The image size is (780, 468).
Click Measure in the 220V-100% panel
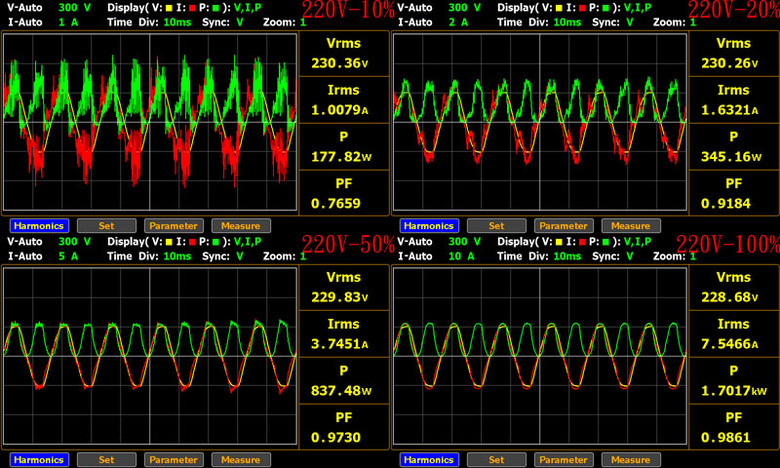pos(631,460)
